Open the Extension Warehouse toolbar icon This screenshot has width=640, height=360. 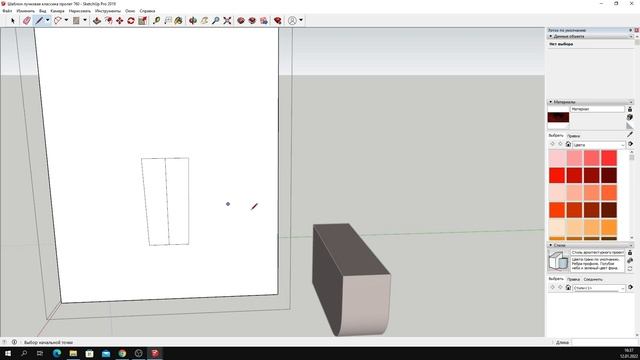(x=252, y=20)
